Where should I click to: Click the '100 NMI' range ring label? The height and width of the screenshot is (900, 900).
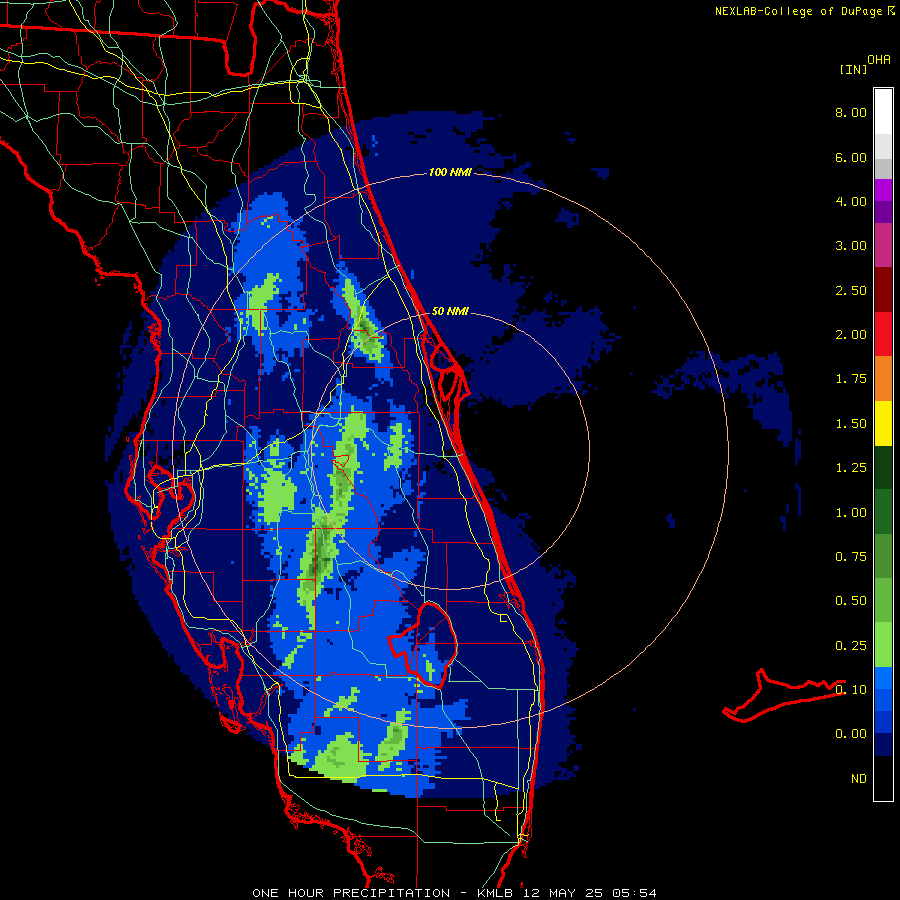coord(450,172)
